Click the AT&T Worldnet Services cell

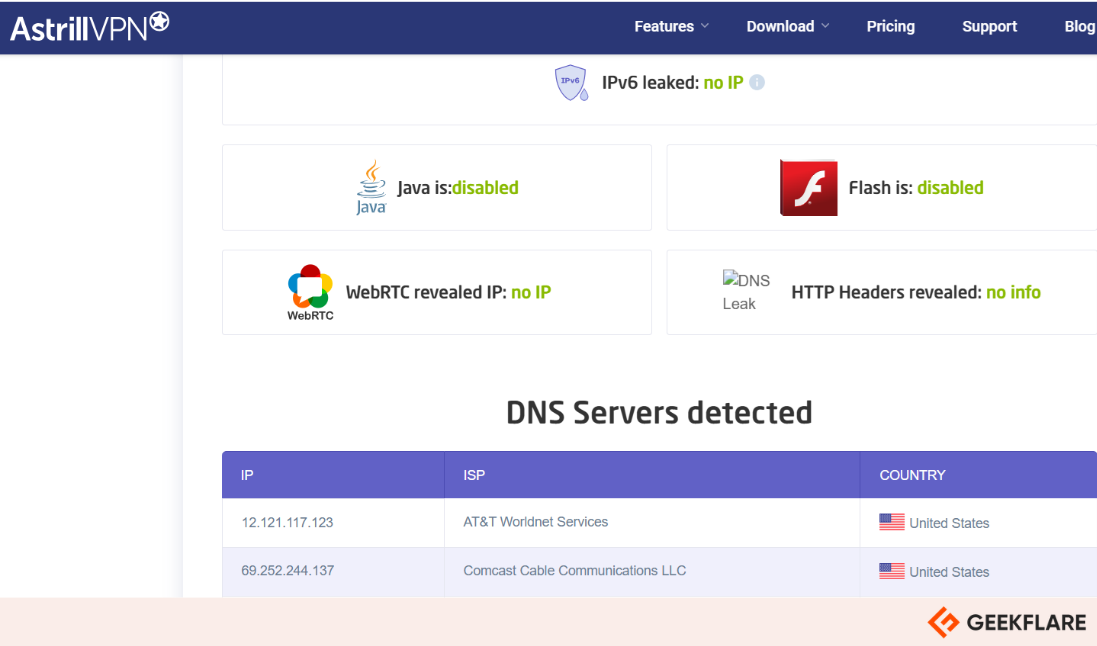535,522
